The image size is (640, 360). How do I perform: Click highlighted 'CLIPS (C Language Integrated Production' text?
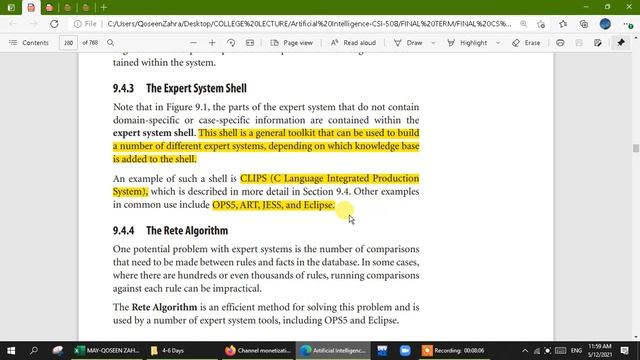click(x=330, y=178)
